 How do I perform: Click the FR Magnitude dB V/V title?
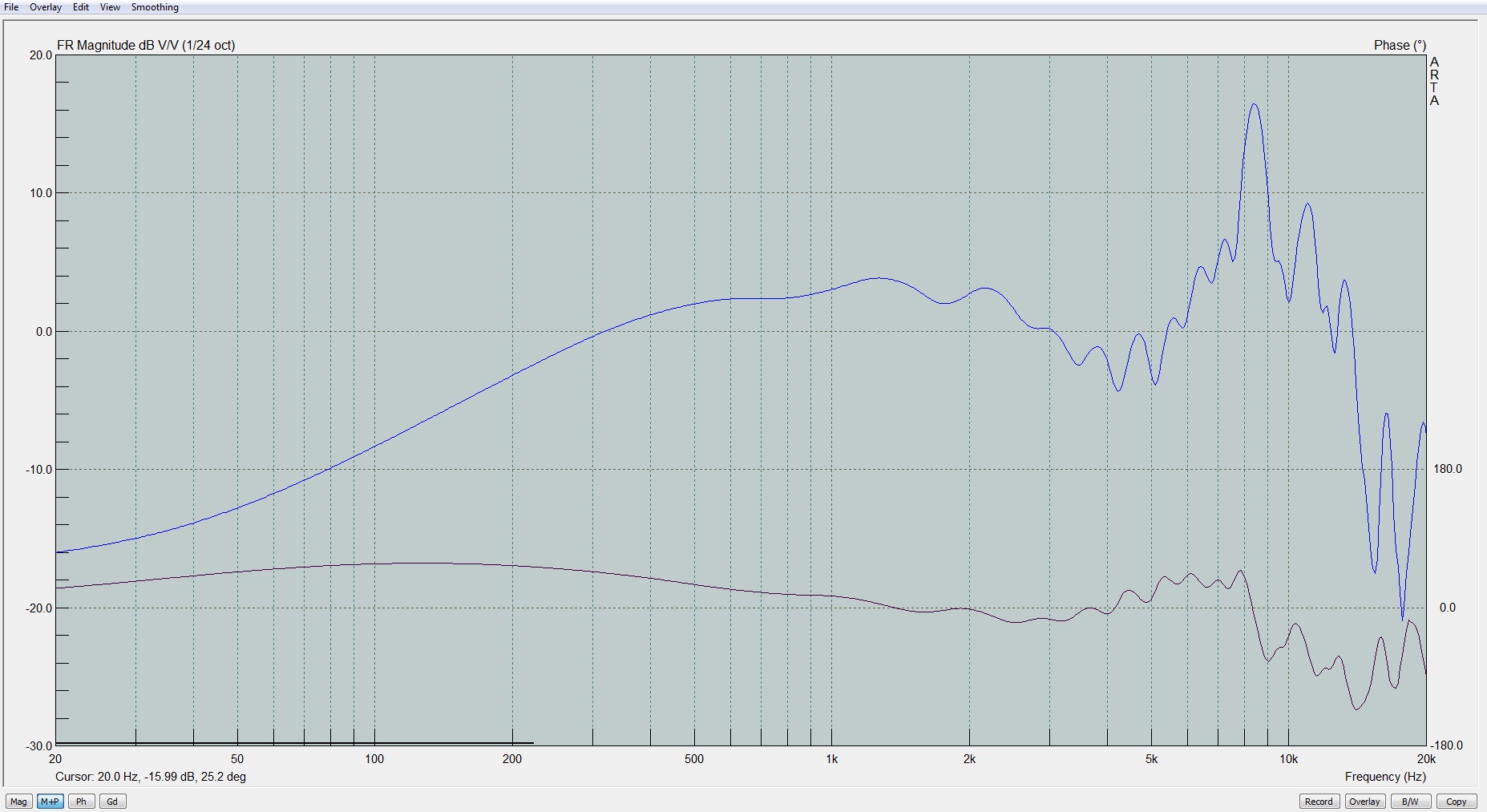[x=146, y=46]
